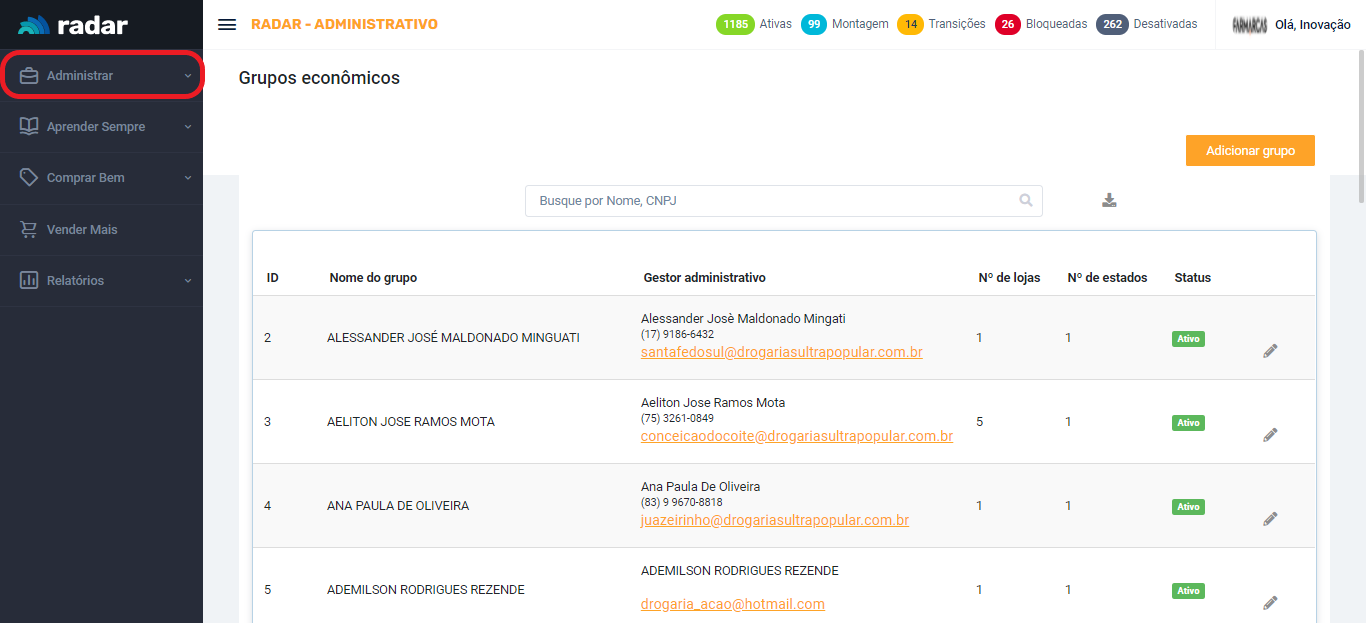Click the radar logo
The height and width of the screenshot is (623, 1366).
(x=73, y=25)
